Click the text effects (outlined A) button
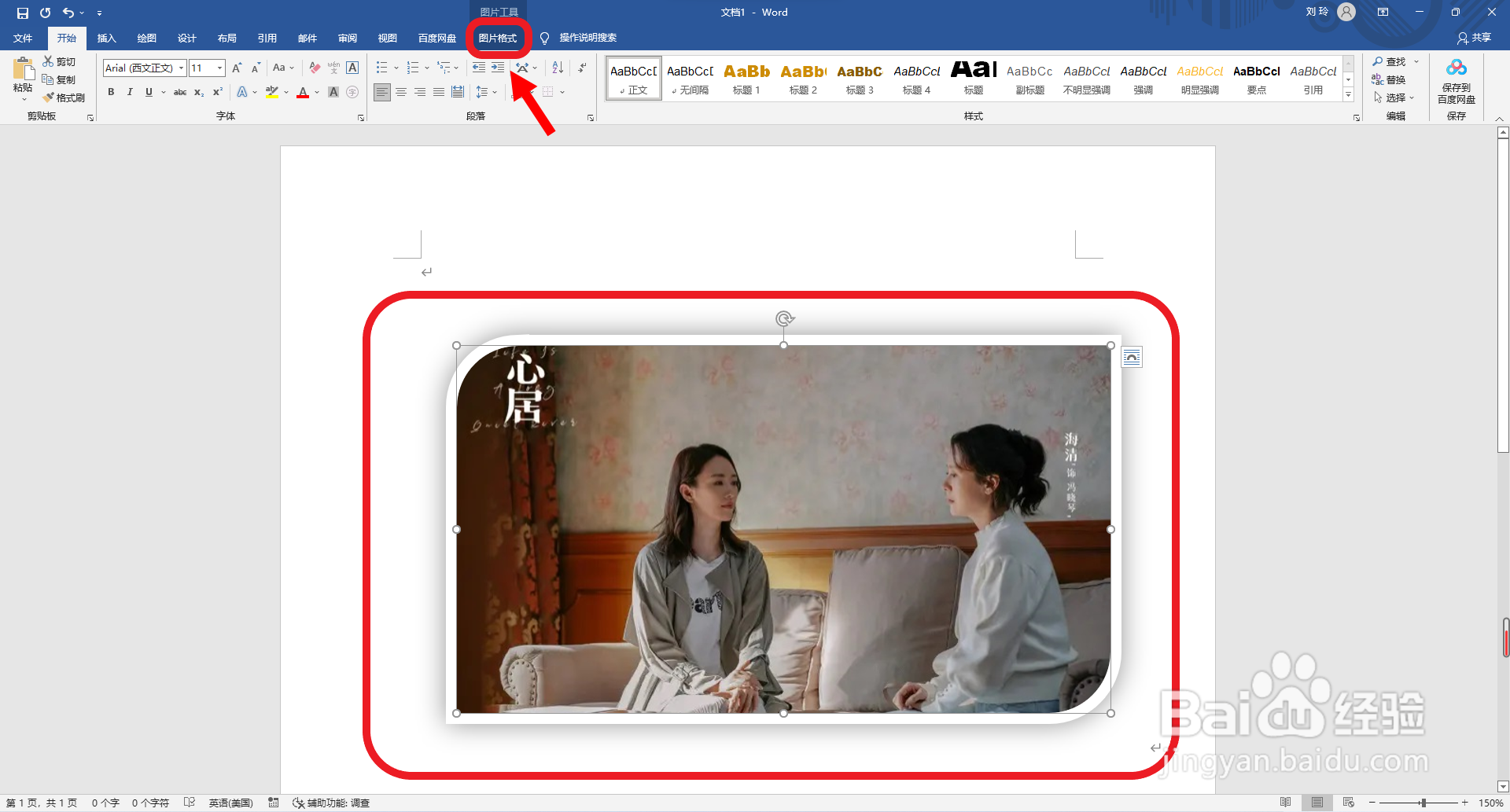This screenshot has width=1510, height=812. point(242,92)
